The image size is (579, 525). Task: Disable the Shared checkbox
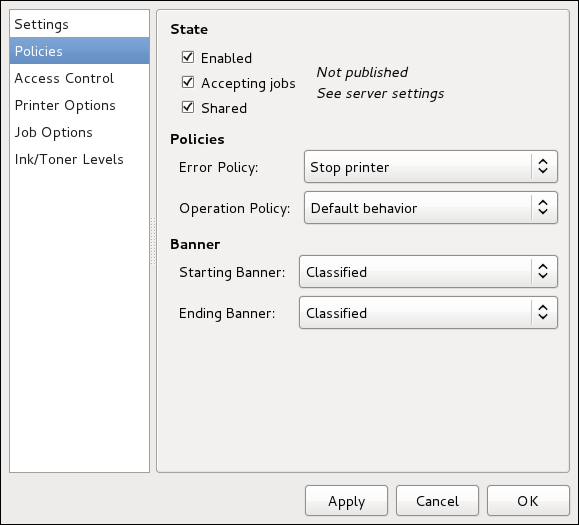(188, 107)
